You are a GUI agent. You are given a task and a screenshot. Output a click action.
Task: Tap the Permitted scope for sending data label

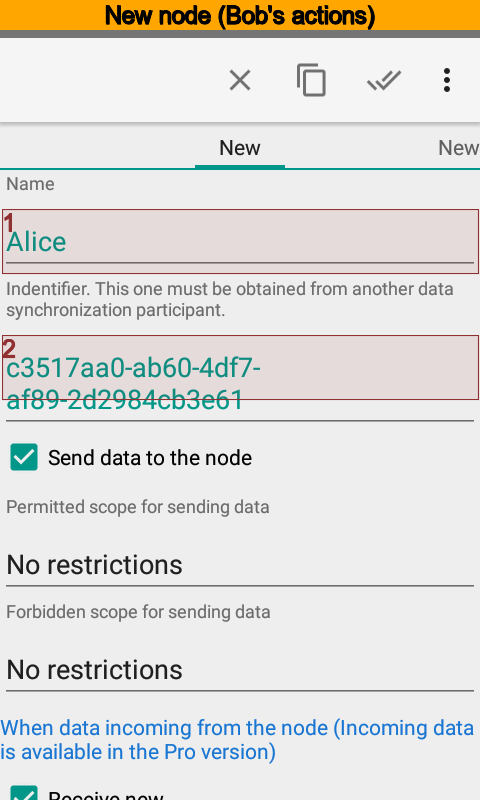[x=138, y=507]
